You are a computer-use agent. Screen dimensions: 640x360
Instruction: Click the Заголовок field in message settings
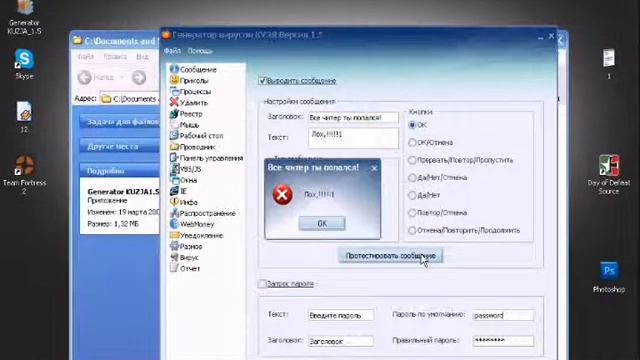[353, 118]
